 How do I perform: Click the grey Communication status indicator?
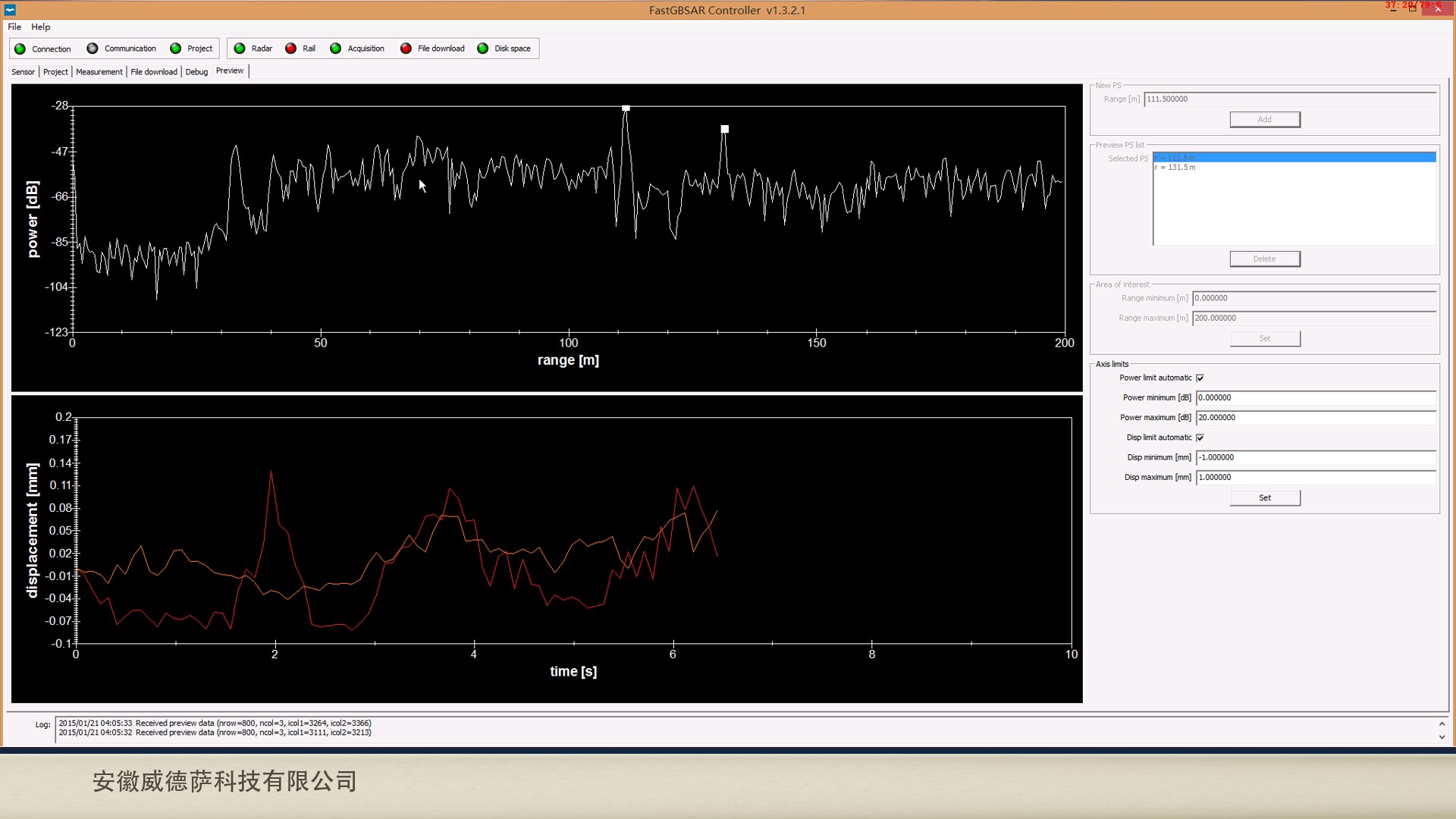(x=93, y=49)
